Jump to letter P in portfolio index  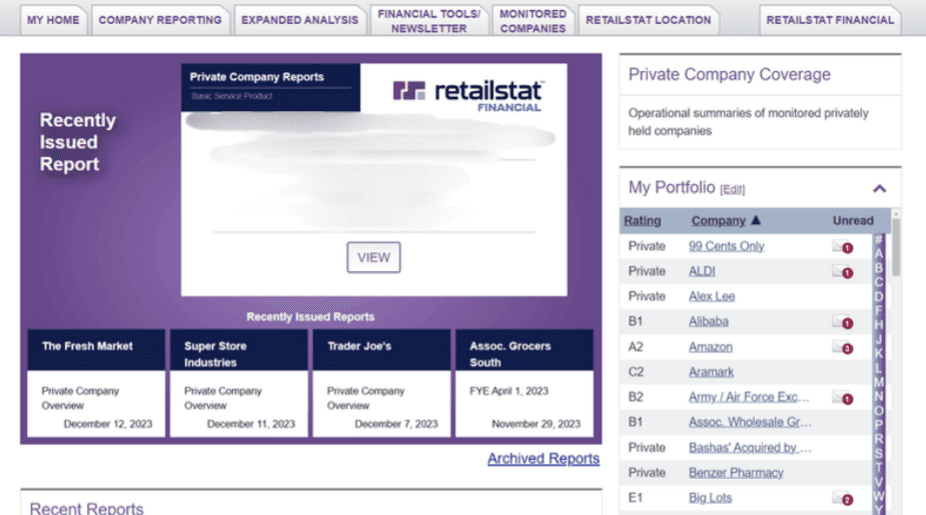click(878, 424)
